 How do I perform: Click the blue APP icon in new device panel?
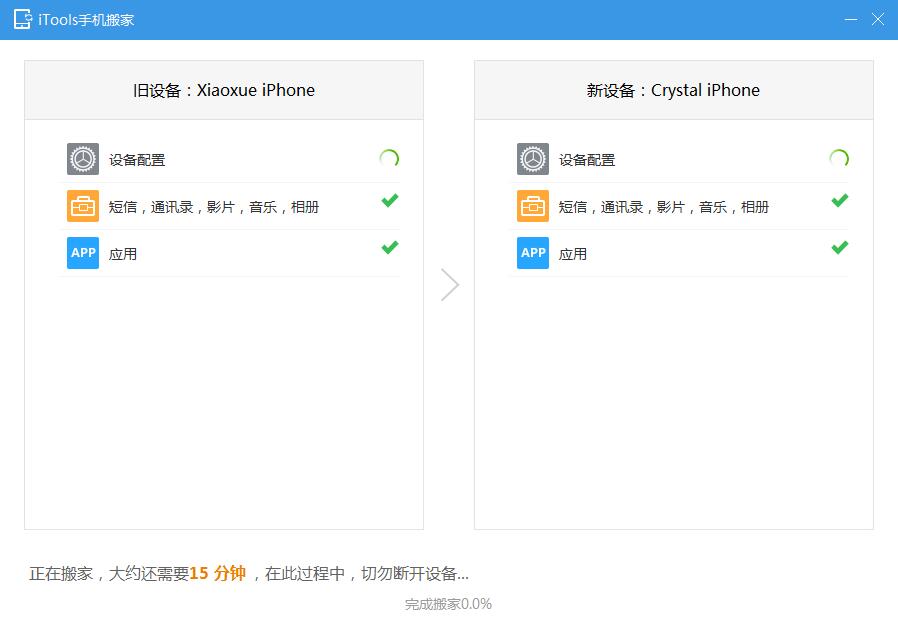coord(533,253)
